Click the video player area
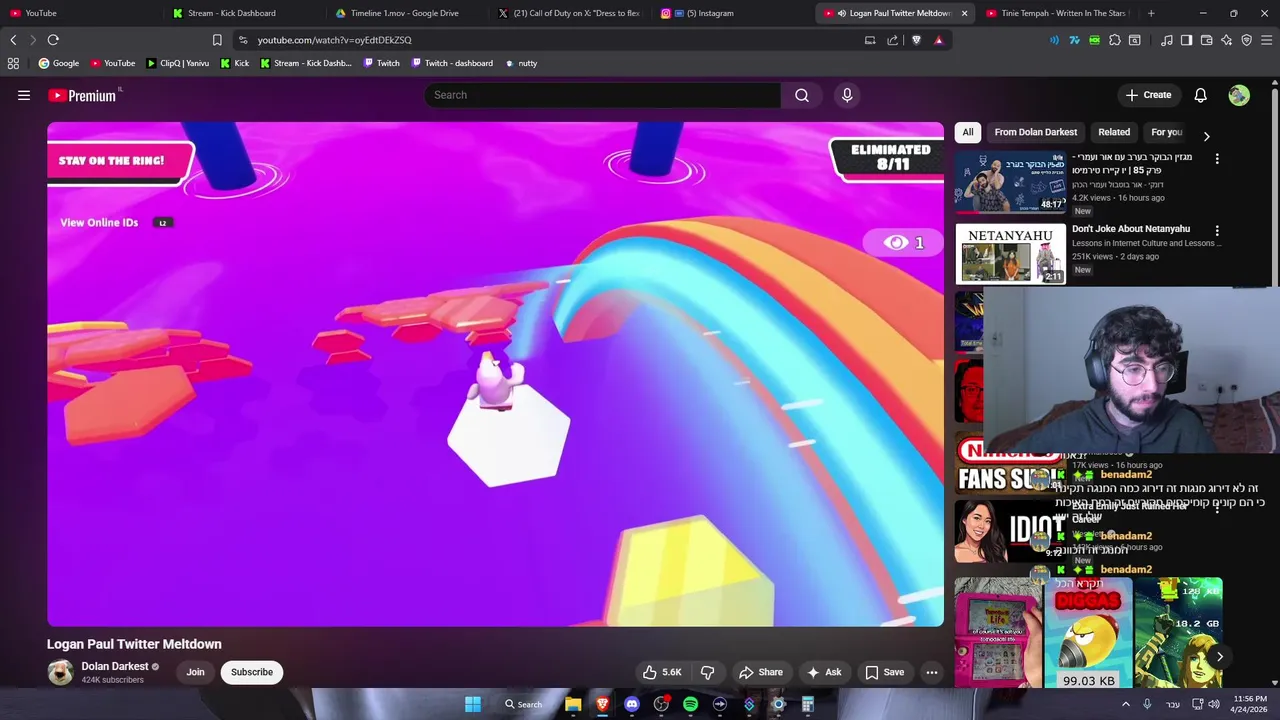 point(495,374)
